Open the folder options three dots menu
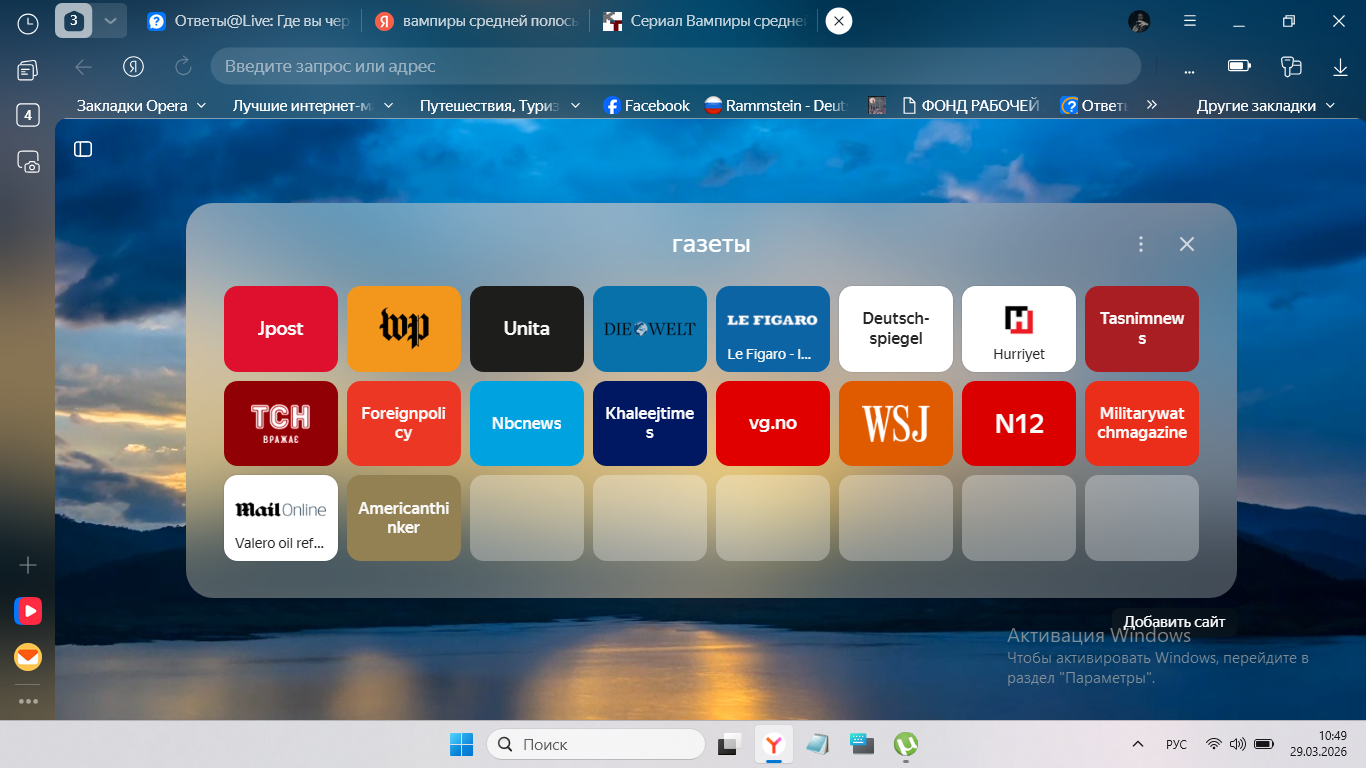 [x=1141, y=244]
